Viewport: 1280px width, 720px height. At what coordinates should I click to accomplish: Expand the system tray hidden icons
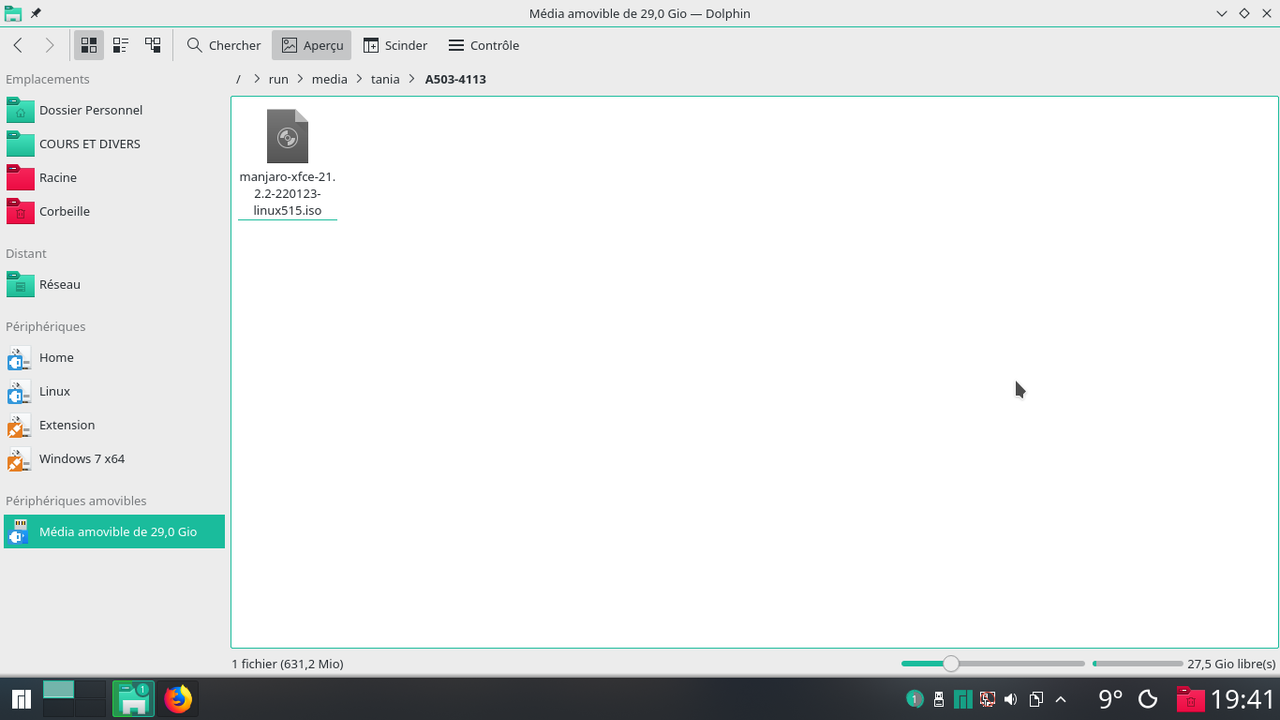[1060, 699]
